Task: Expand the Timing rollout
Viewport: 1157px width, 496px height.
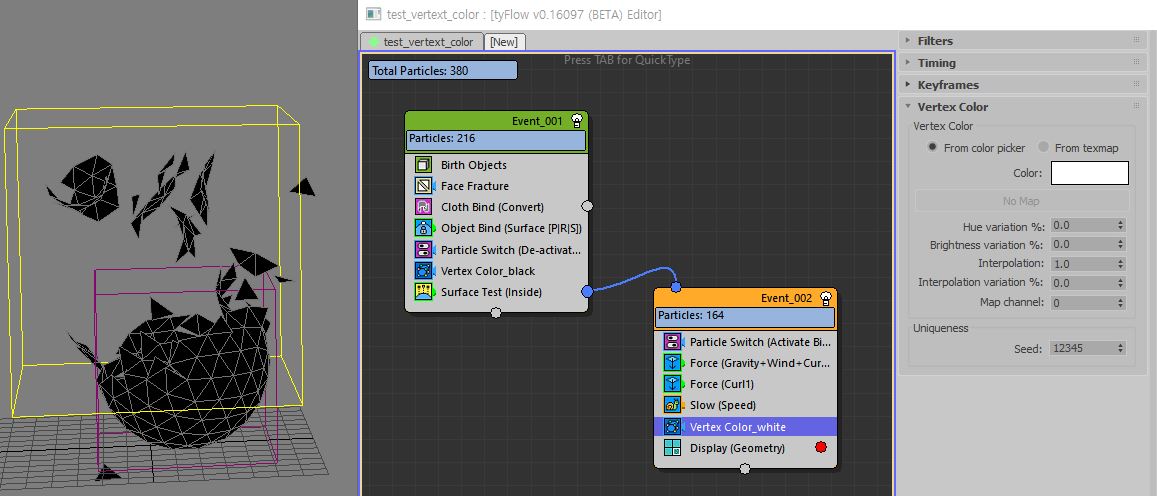Action: coord(936,63)
